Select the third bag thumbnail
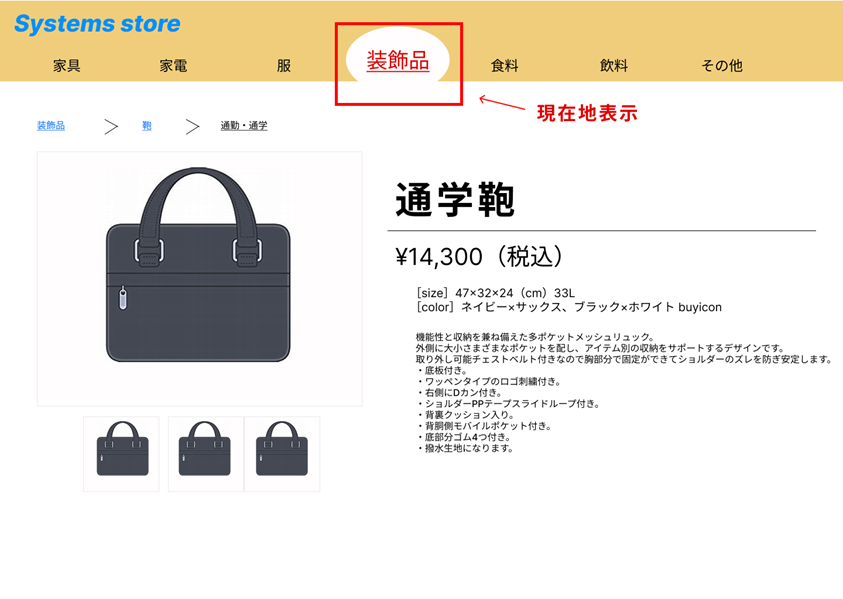Image resolution: width=843 pixels, height=599 pixels. point(282,454)
